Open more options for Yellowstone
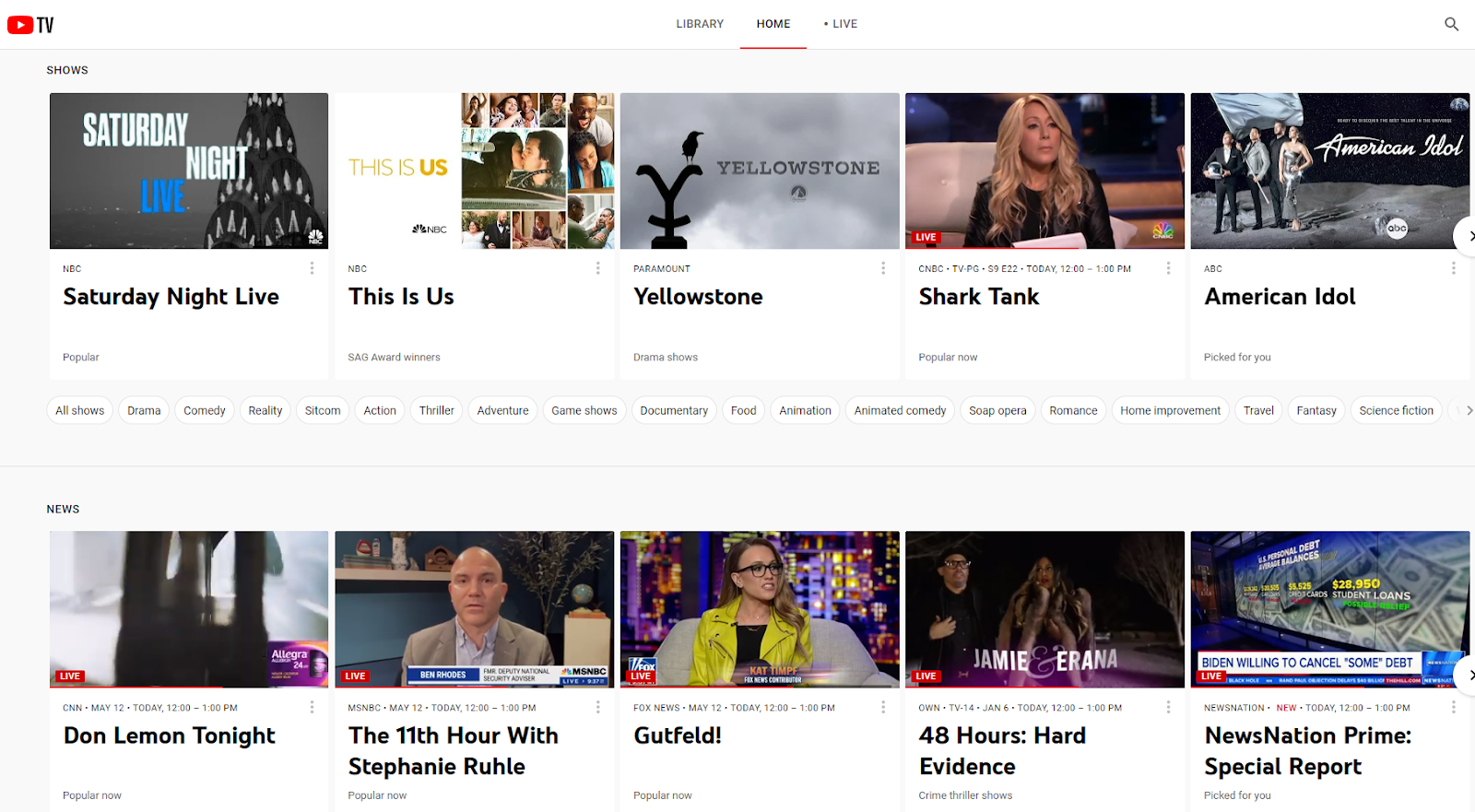 [882, 268]
